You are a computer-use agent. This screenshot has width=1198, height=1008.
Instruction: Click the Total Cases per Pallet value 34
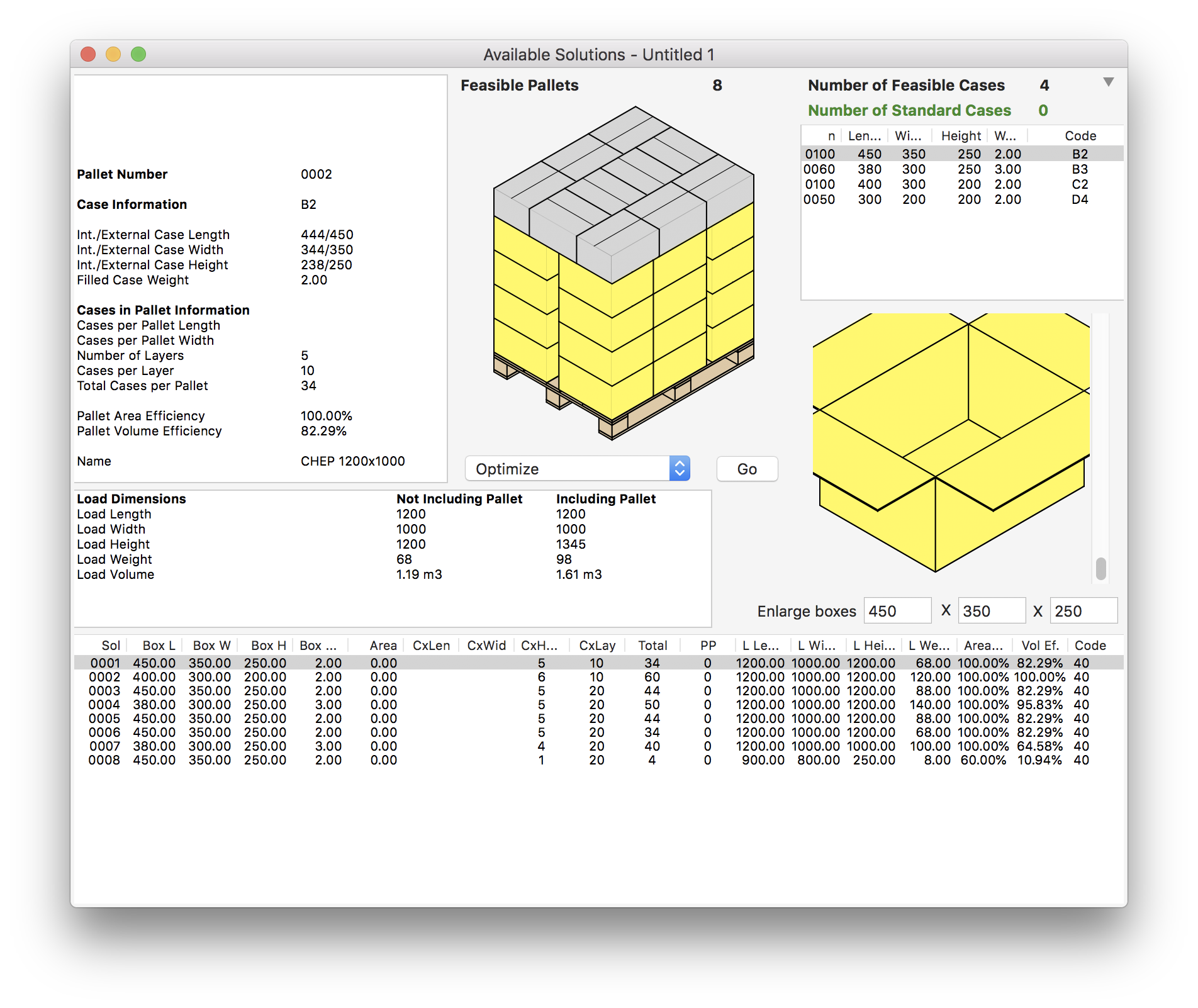[308, 386]
